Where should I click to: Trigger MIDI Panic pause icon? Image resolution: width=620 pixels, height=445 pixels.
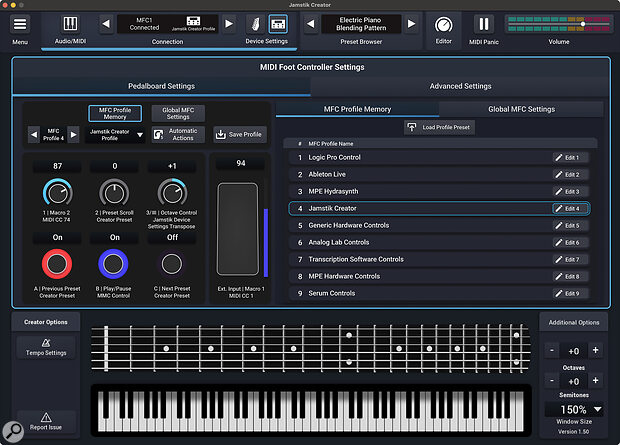coord(484,24)
